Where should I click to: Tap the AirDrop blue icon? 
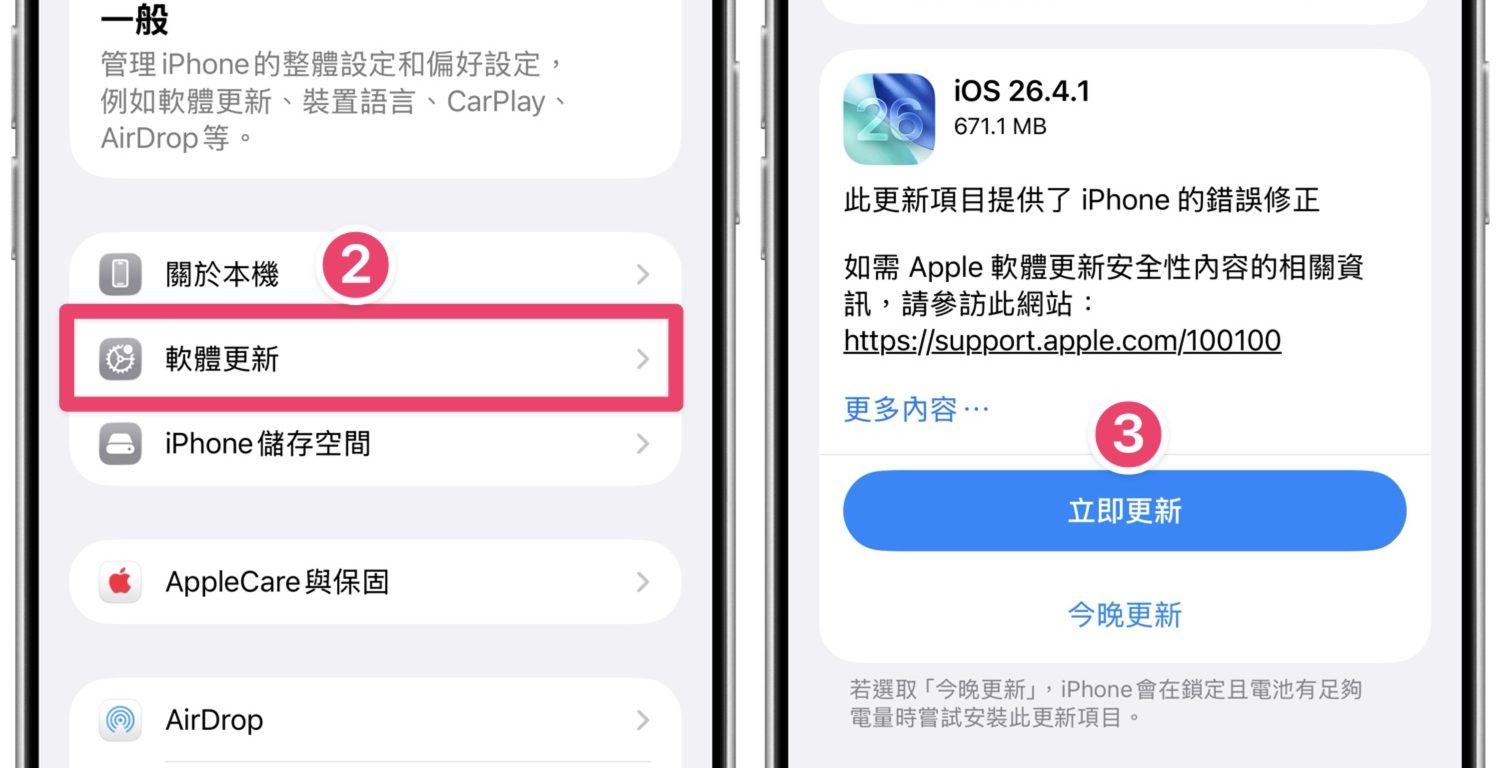[120, 720]
